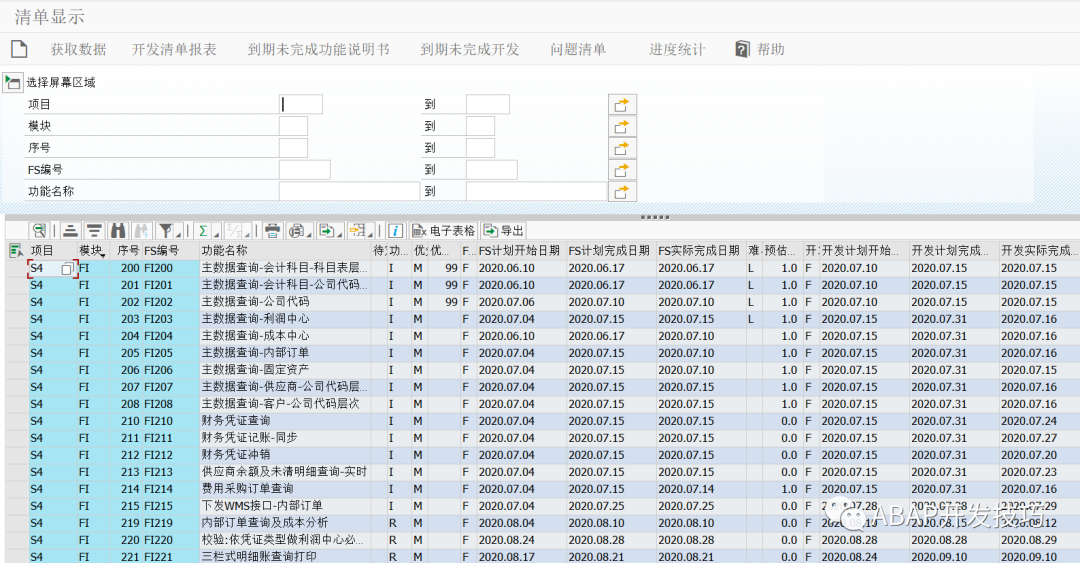1080x563 pixels.
Task: Open the filter funnel dropdown arrow
Action: coord(178,235)
